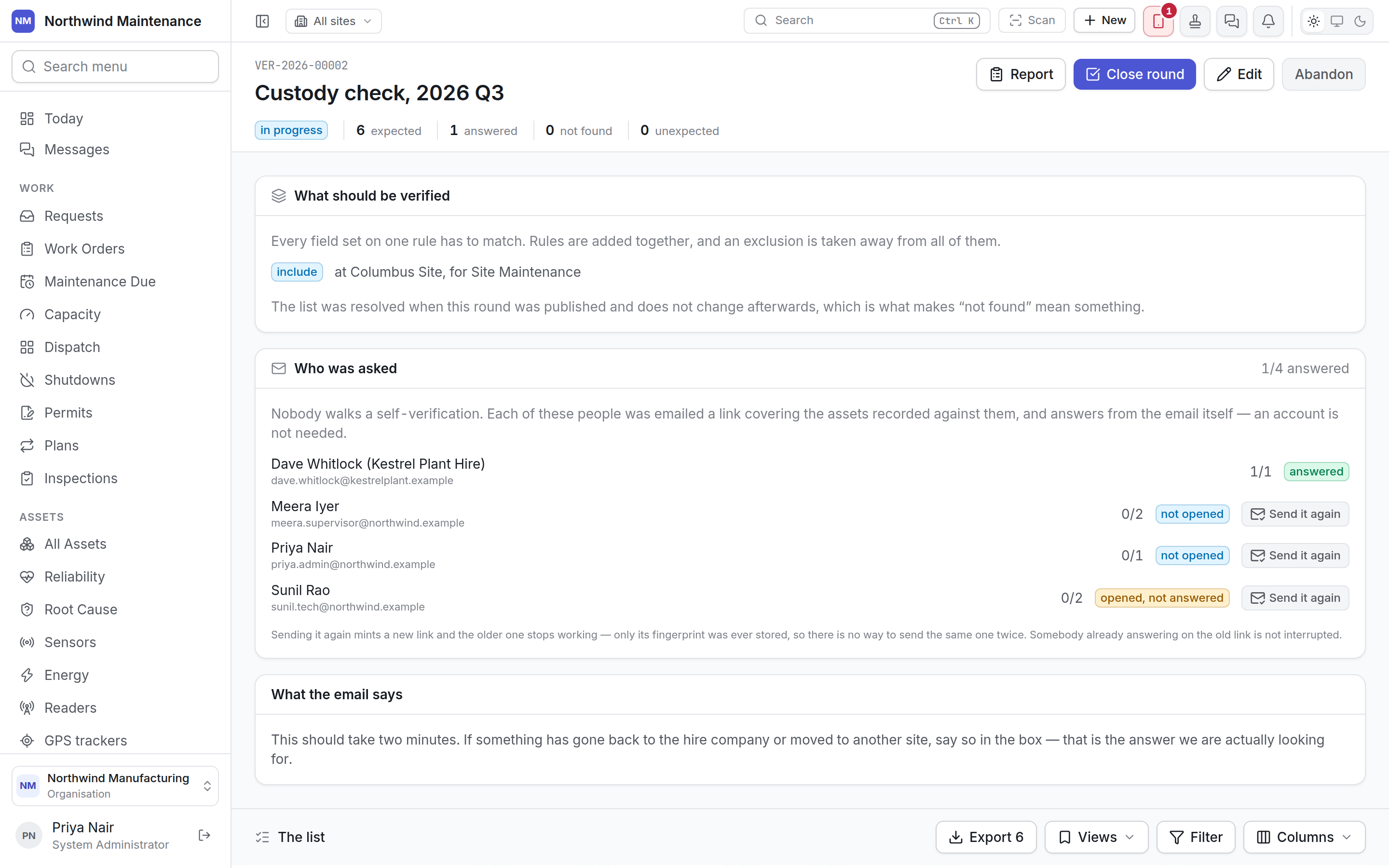Image resolution: width=1389 pixels, height=868 pixels.
Task: Open Permits in the sidebar
Action: [x=115, y=412]
